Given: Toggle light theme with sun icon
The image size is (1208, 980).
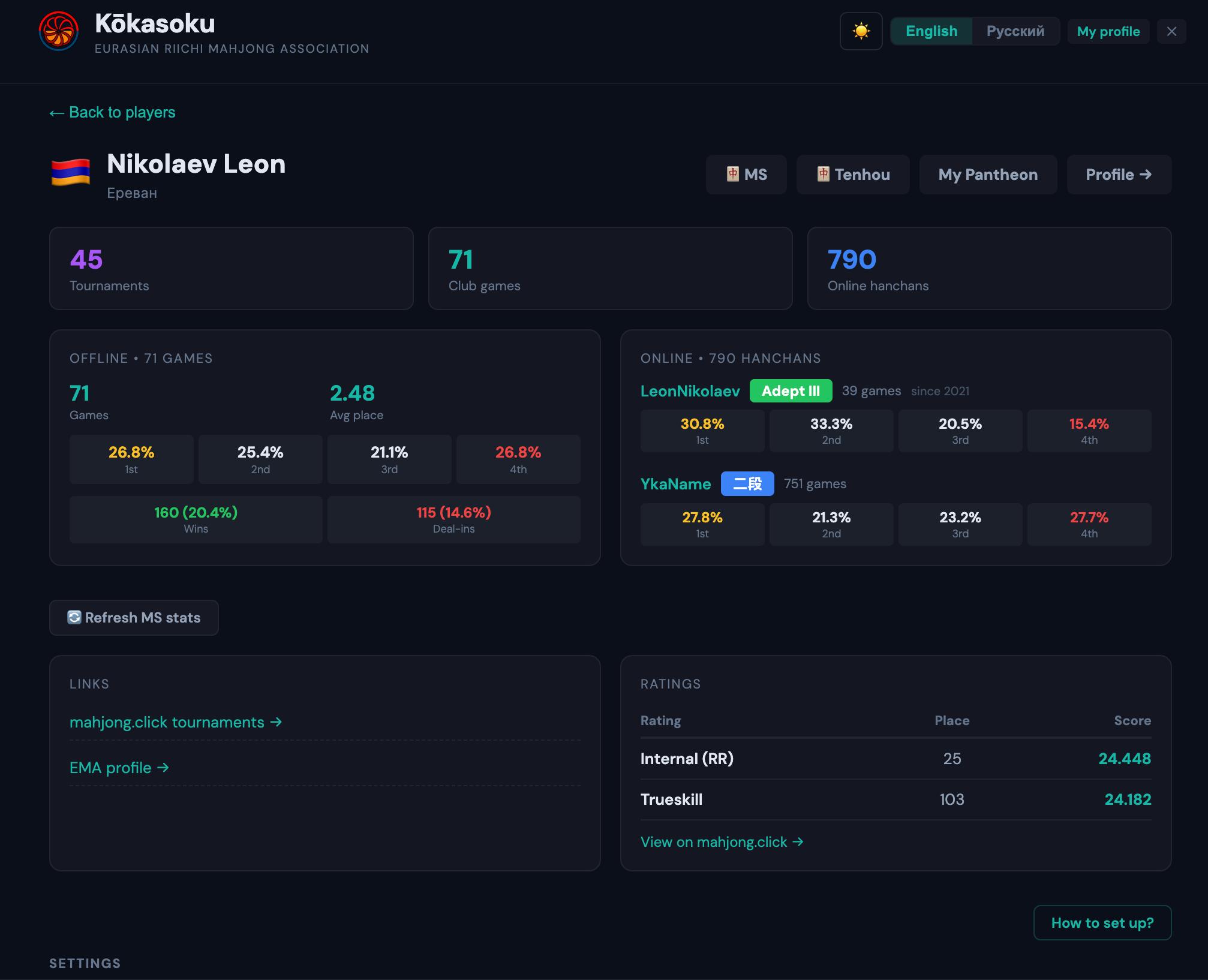Looking at the screenshot, I should tap(861, 31).
